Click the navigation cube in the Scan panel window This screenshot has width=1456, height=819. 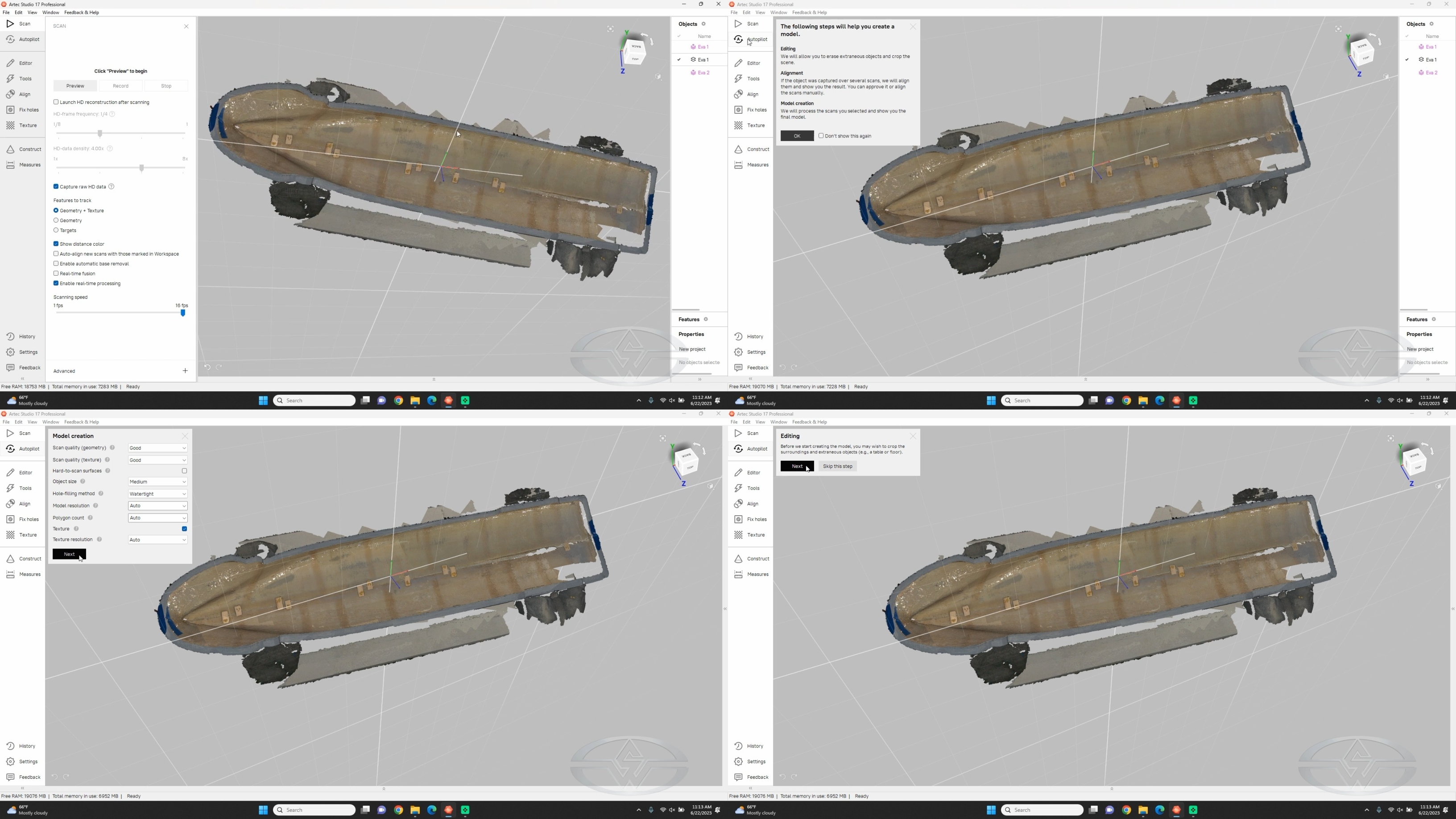[635, 53]
